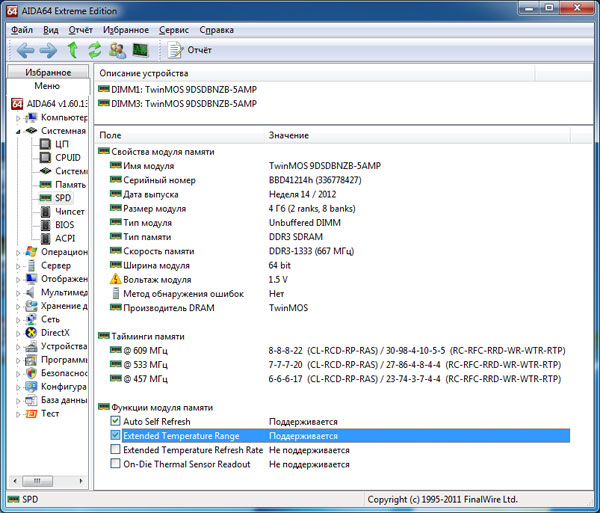Click the Значение column header
Viewport: 600px width, 513px height.
pyautogui.click(x=417, y=135)
